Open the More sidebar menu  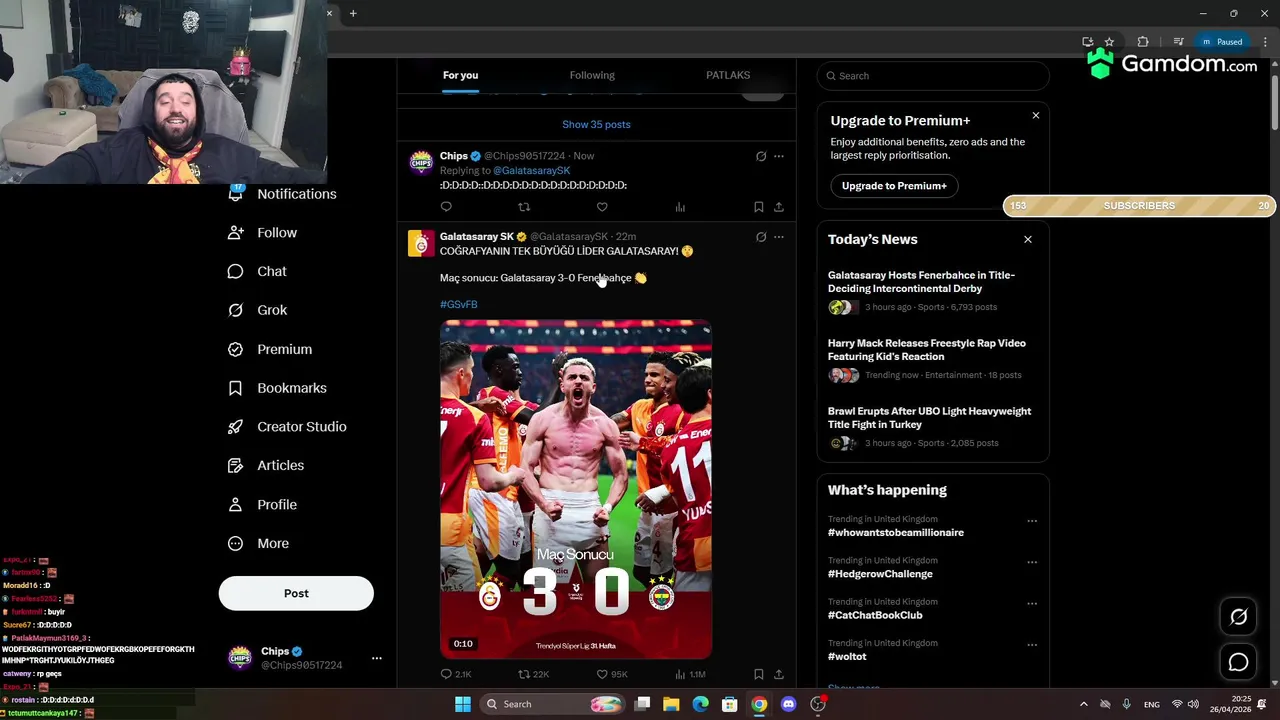pyautogui.click(x=259, y=544)
